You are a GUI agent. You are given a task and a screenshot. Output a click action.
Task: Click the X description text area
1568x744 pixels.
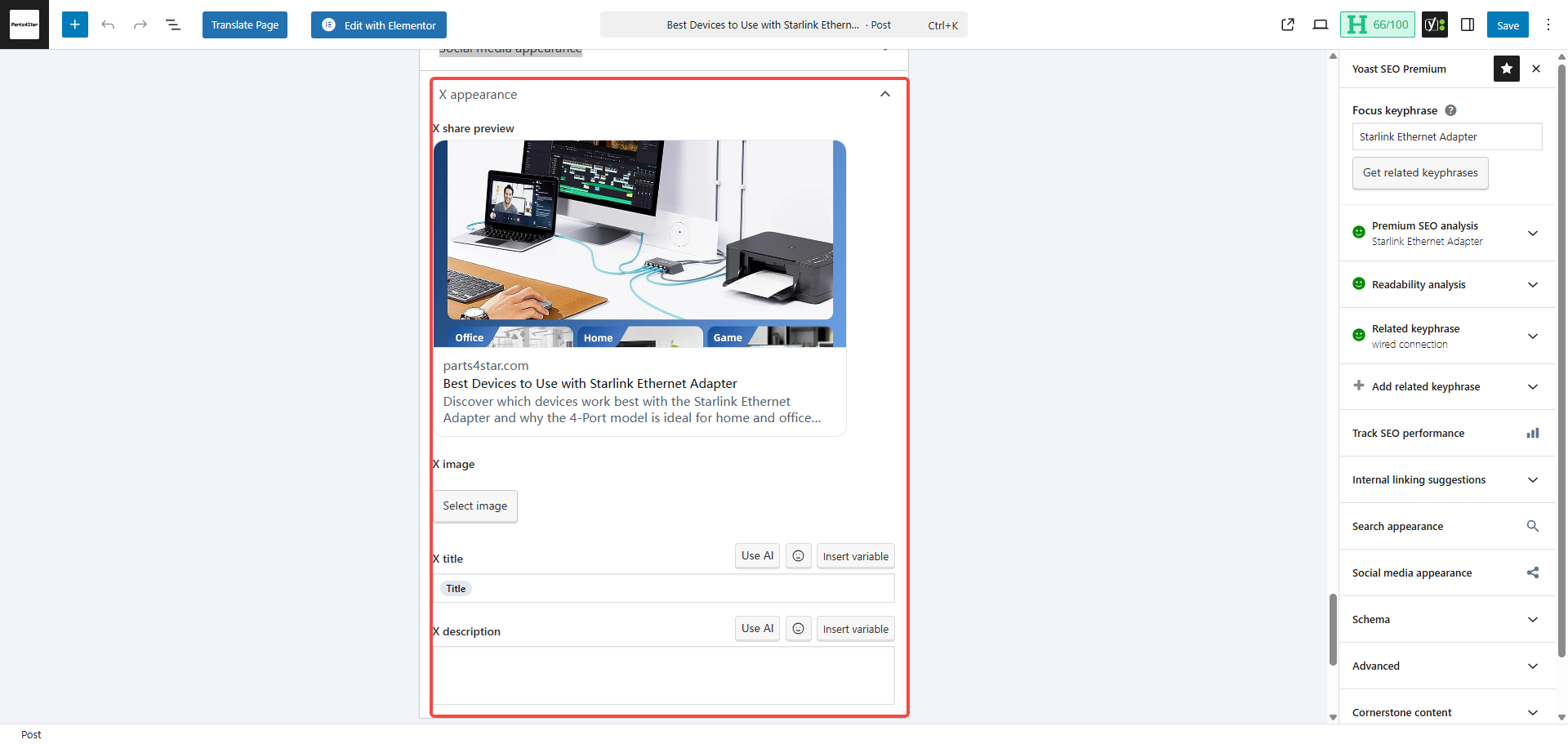click(x=663, y=675)
